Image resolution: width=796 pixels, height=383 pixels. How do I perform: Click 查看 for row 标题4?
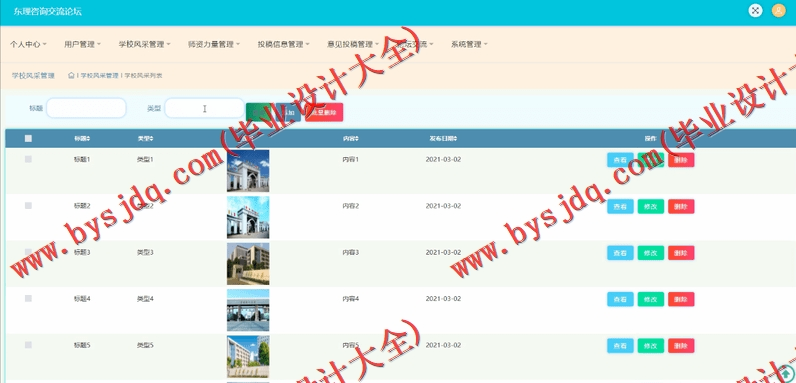pyautogui.click(x=620, y=299)
